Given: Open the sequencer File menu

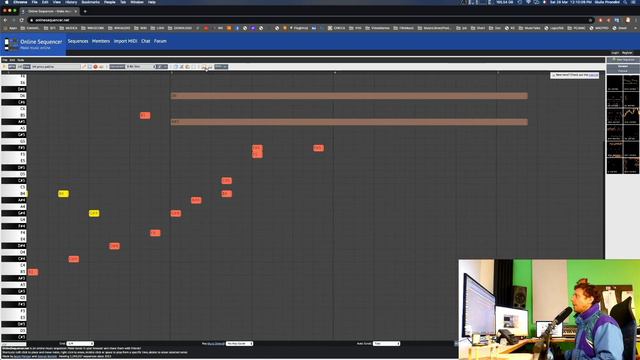Looking at the screenshot, I should [x=4, y=60].
